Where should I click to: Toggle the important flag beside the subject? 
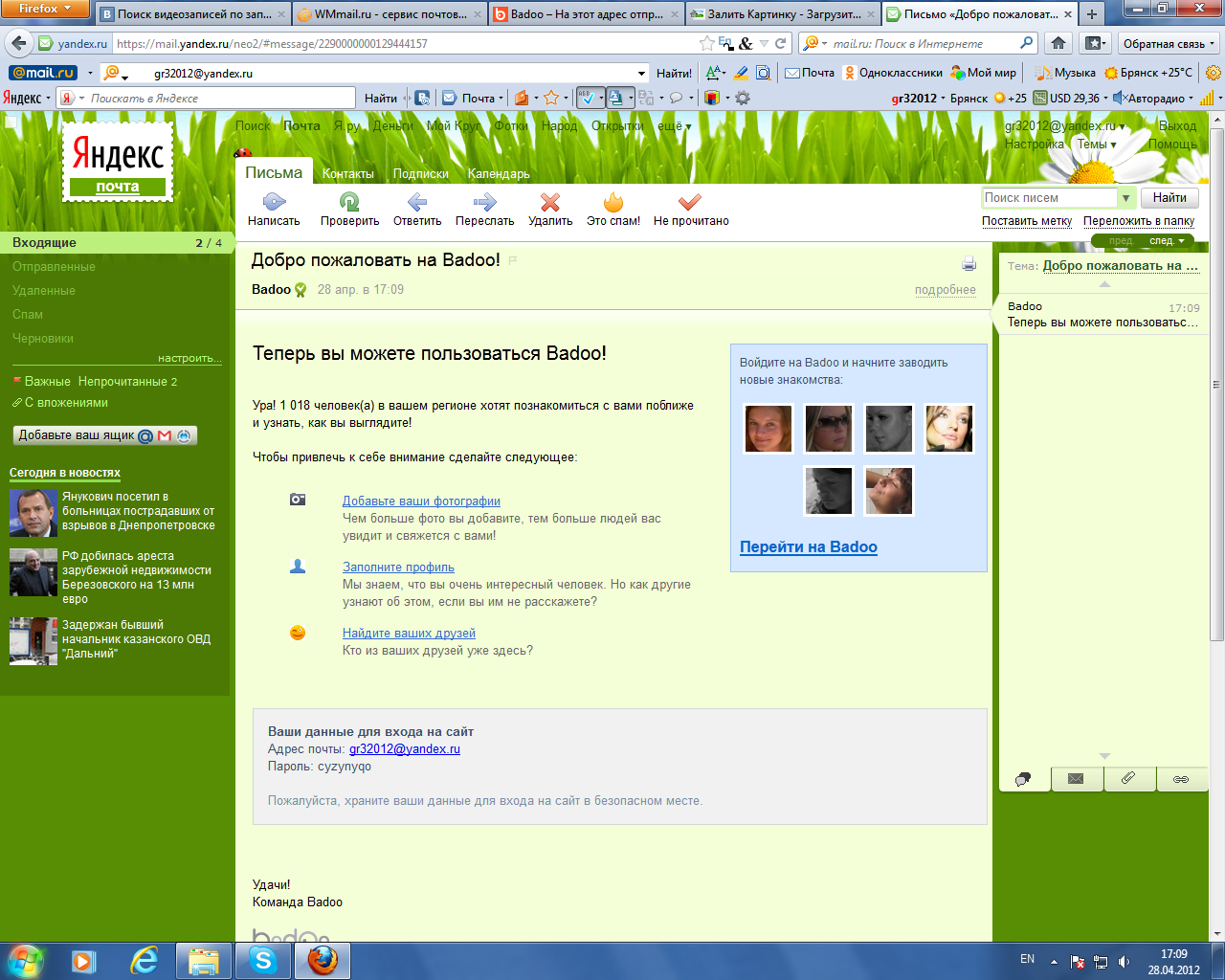point(513,260)
